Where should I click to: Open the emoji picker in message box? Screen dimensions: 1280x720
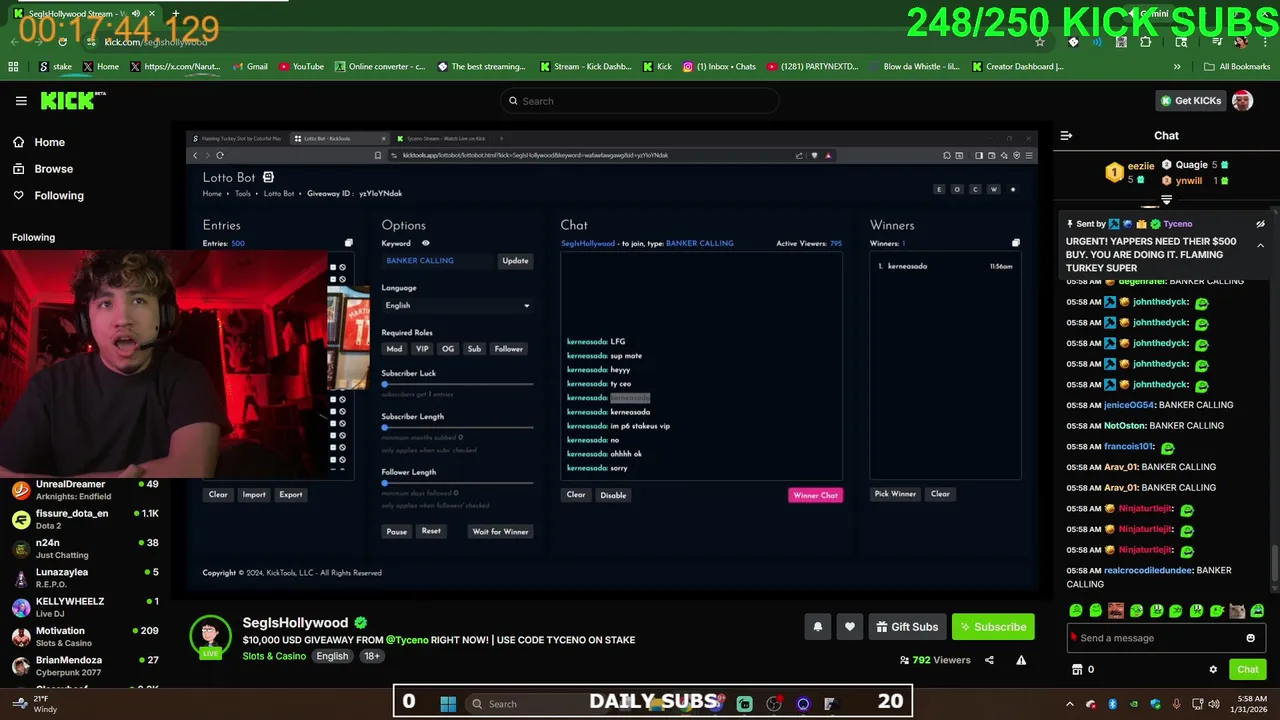[x=1250, y=638]
